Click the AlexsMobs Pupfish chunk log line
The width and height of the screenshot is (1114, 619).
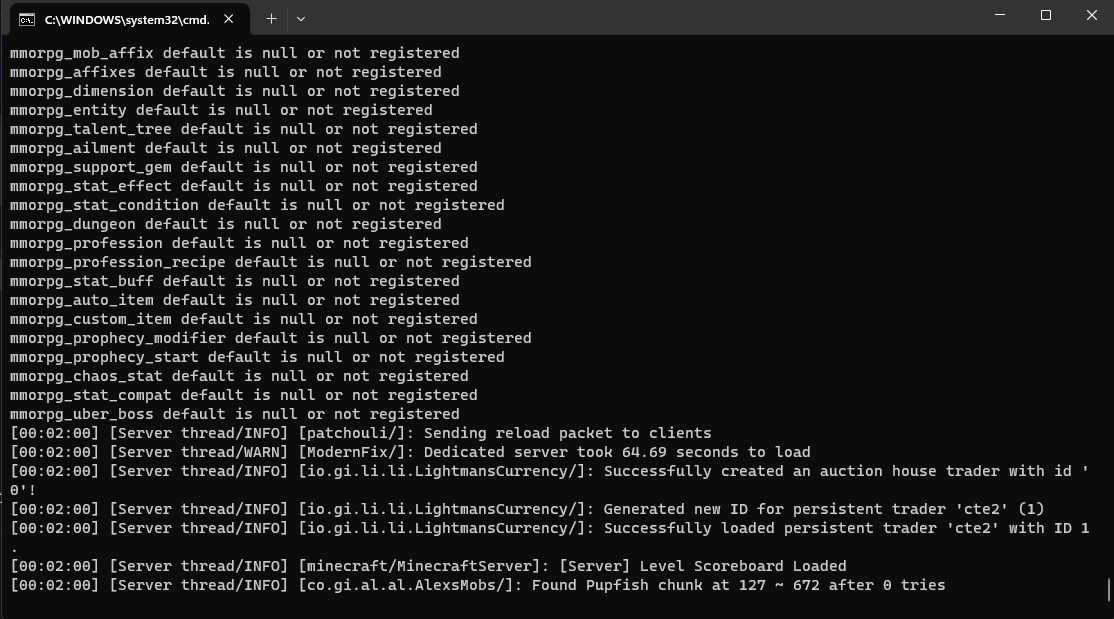tap(477, 585)
